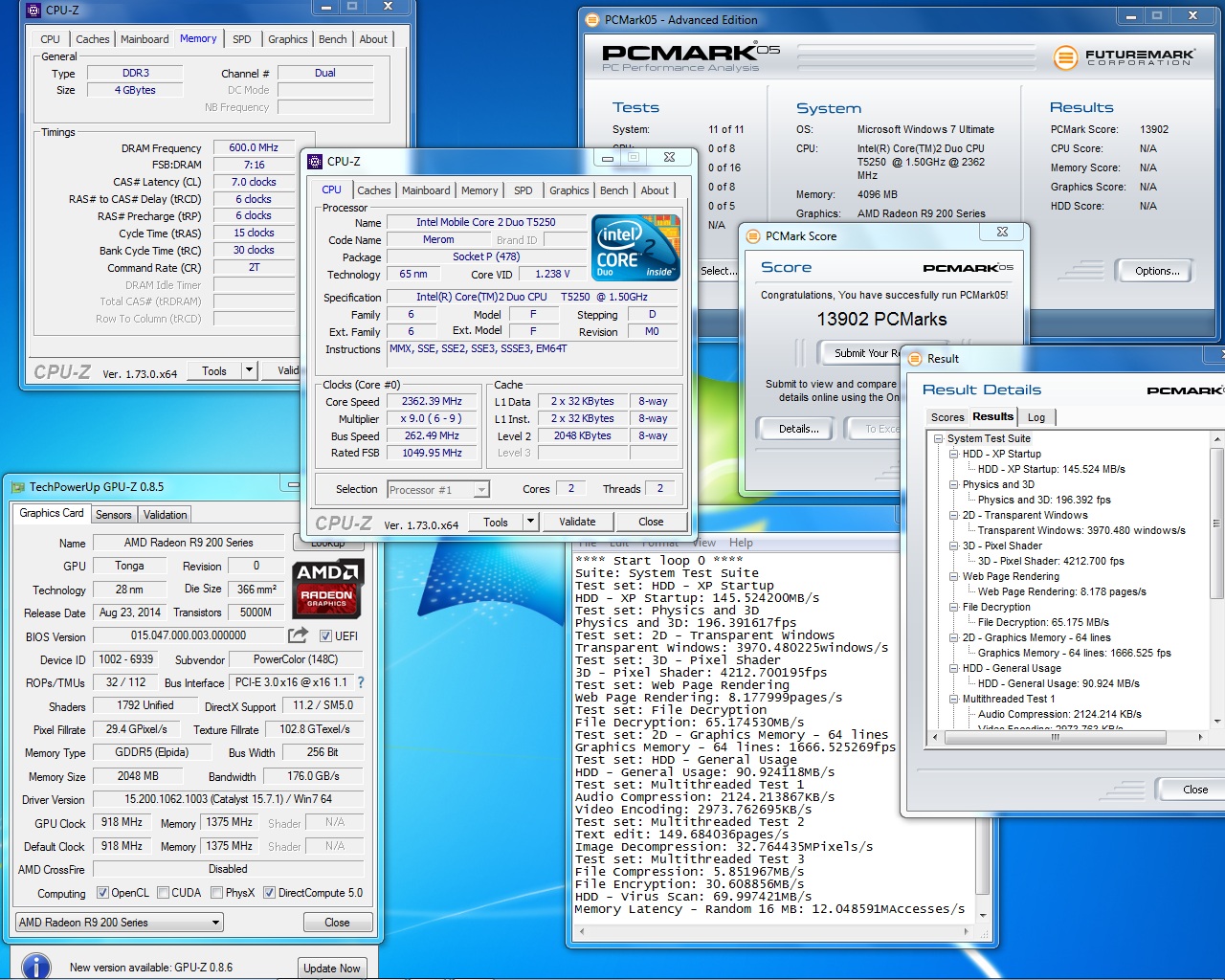This screenshot has height=980, width=1225.
Task: Click the Options button in PCMark05
Action: click(x=1157, y=271)
